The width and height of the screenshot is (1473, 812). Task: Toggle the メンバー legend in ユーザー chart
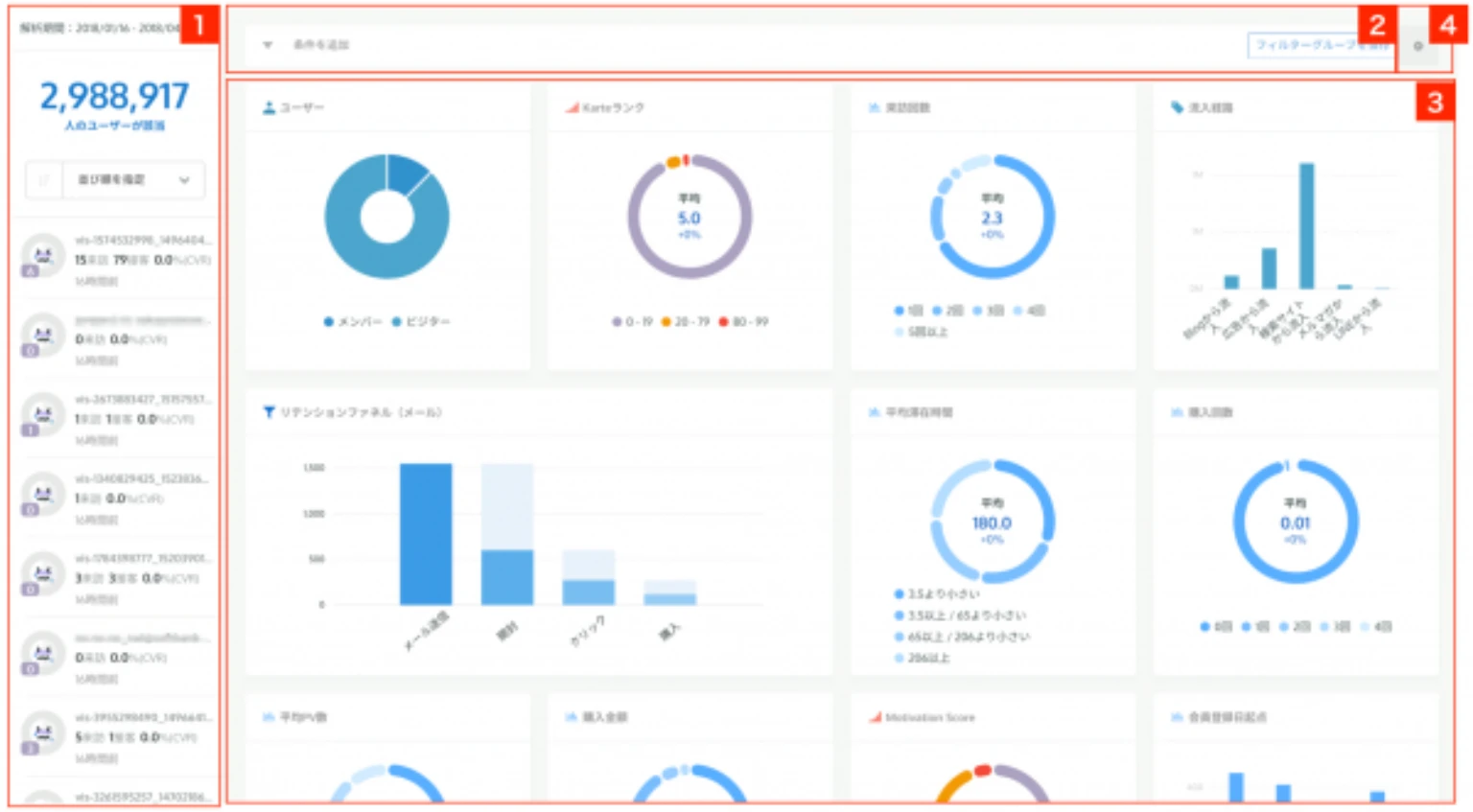[x=353, y=322]
